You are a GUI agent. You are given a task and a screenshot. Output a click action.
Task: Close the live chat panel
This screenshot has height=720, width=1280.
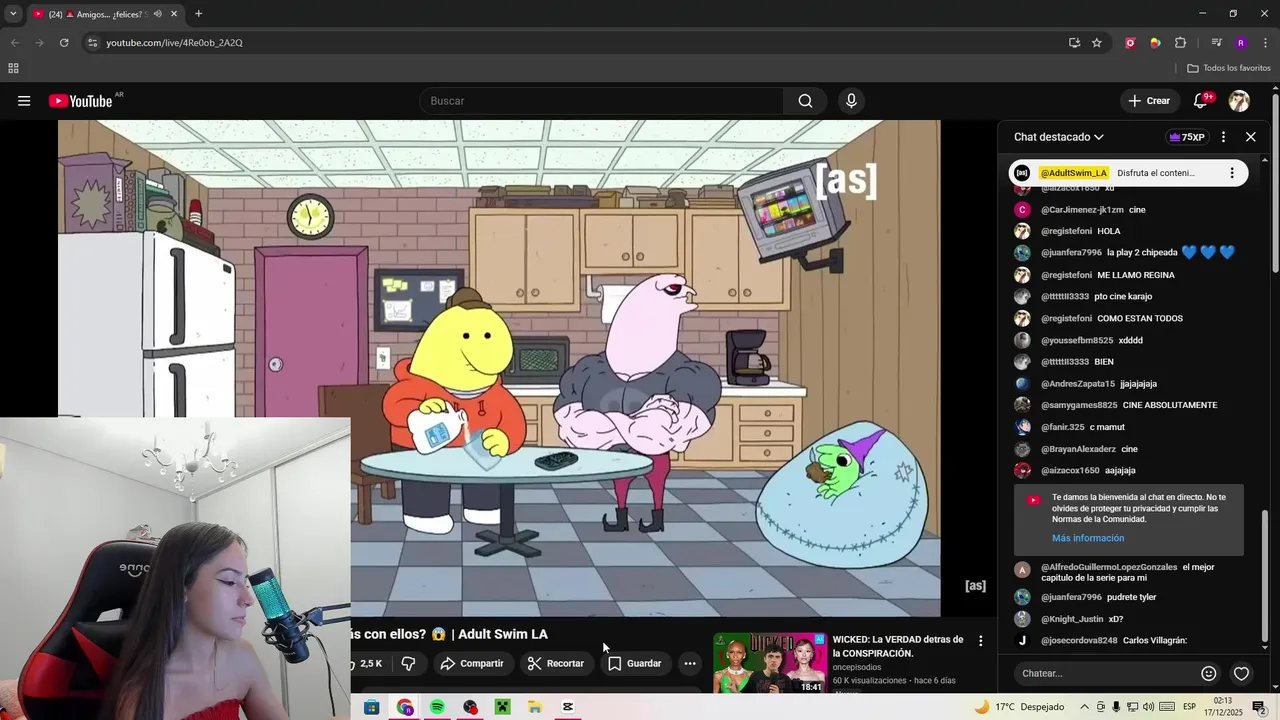pos(1250,137)
